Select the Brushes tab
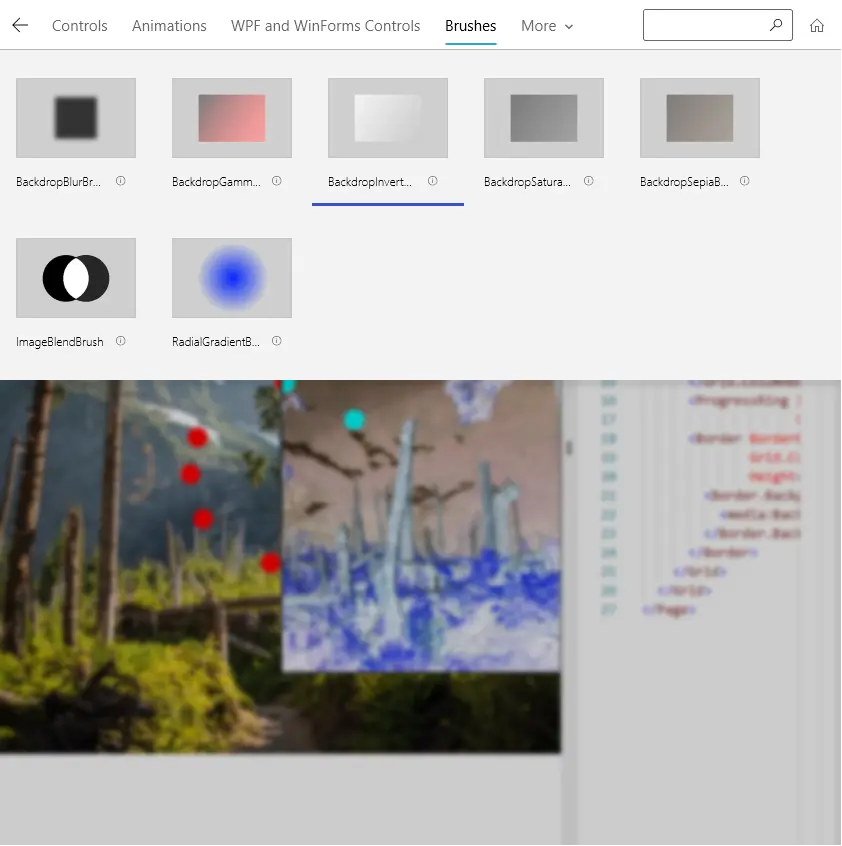The height and width of the screenshot is (846, 842). point(470,26)
